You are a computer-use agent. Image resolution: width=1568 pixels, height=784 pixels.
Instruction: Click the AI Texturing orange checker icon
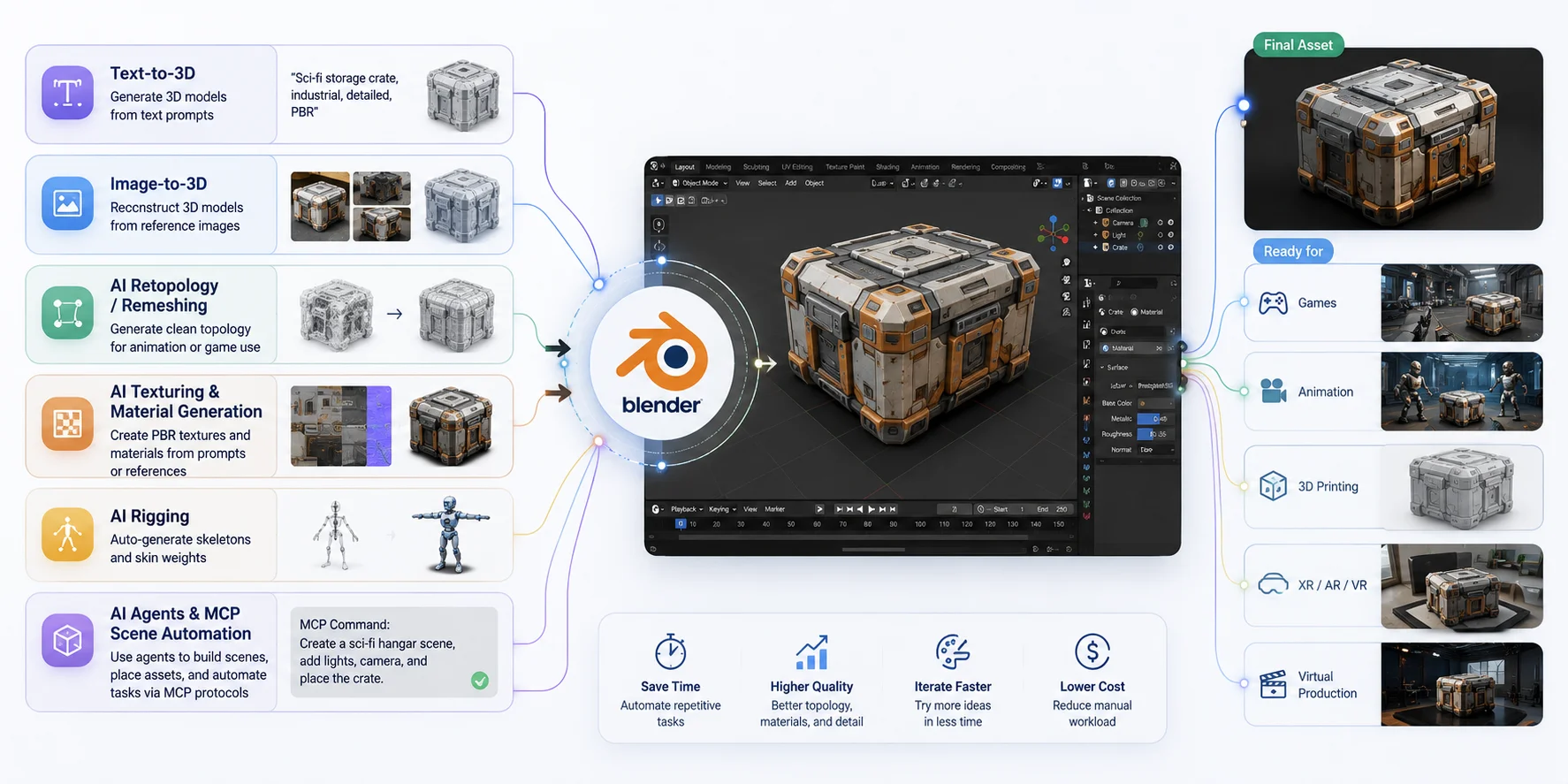pyautogui.click(x=67, y=424)
